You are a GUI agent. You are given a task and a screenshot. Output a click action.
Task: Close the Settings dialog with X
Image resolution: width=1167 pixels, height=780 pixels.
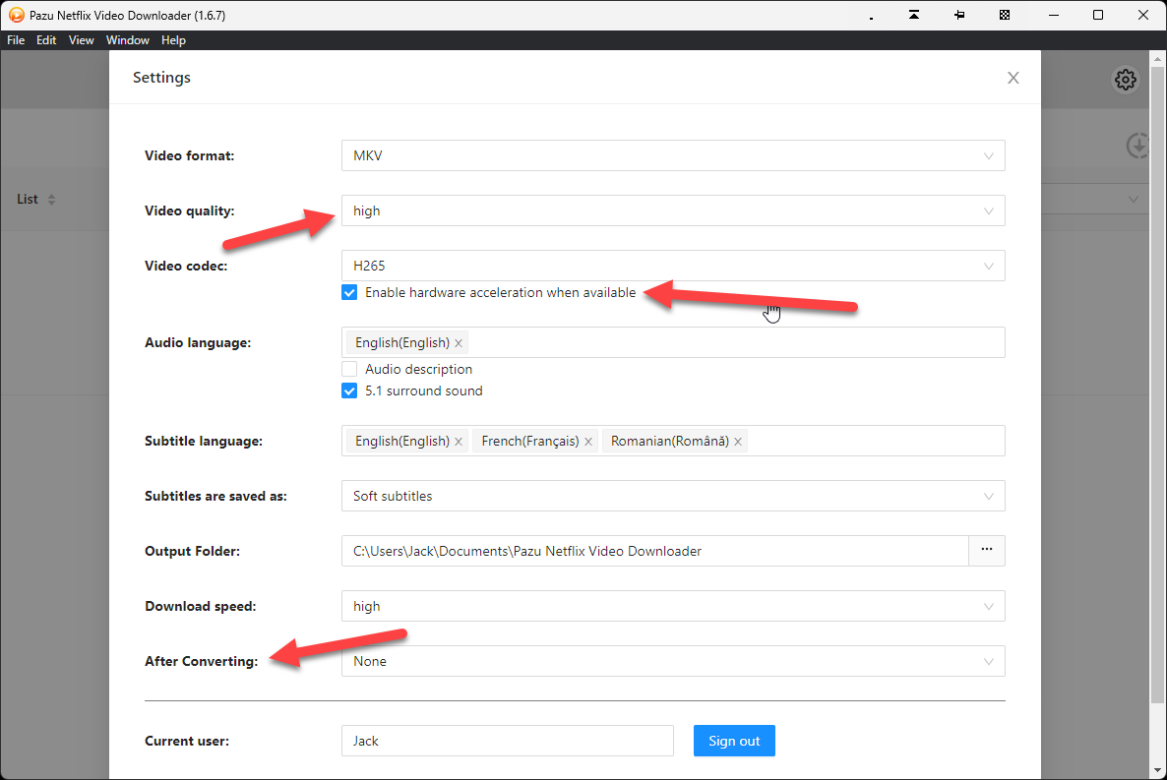pos(1013,78)
